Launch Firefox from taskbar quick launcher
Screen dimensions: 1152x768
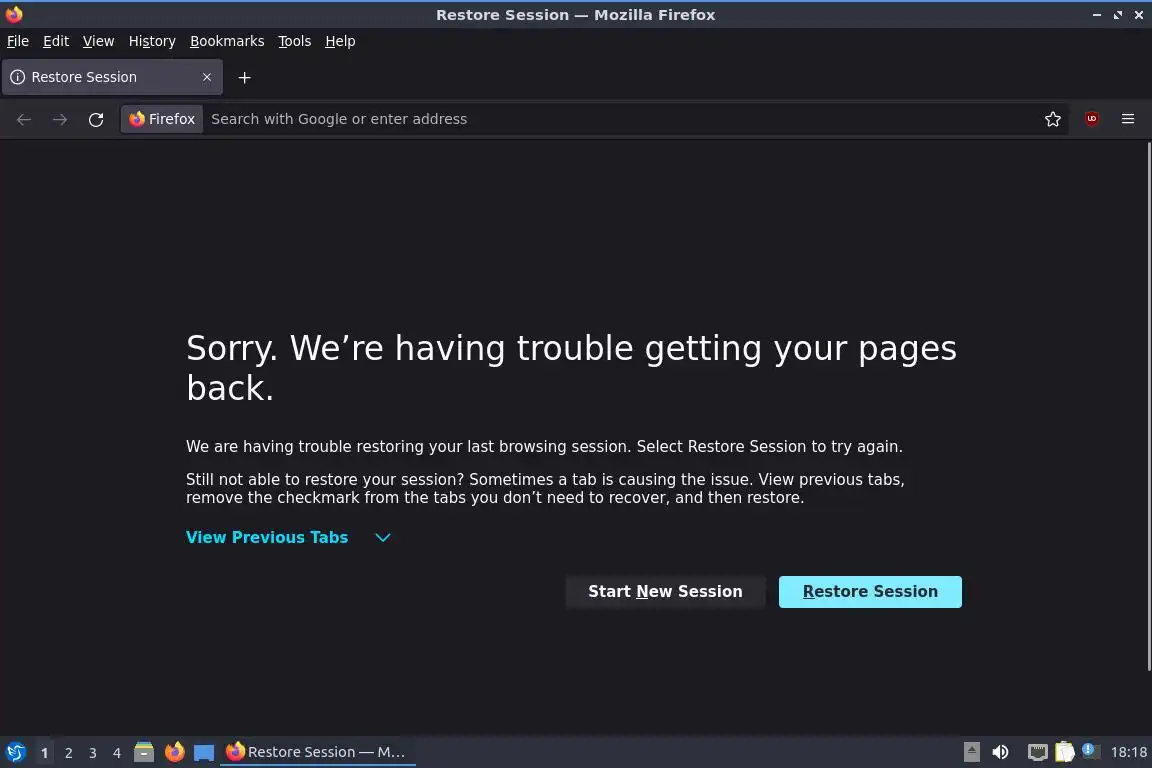pyautogui.click(x=174, y=752)
